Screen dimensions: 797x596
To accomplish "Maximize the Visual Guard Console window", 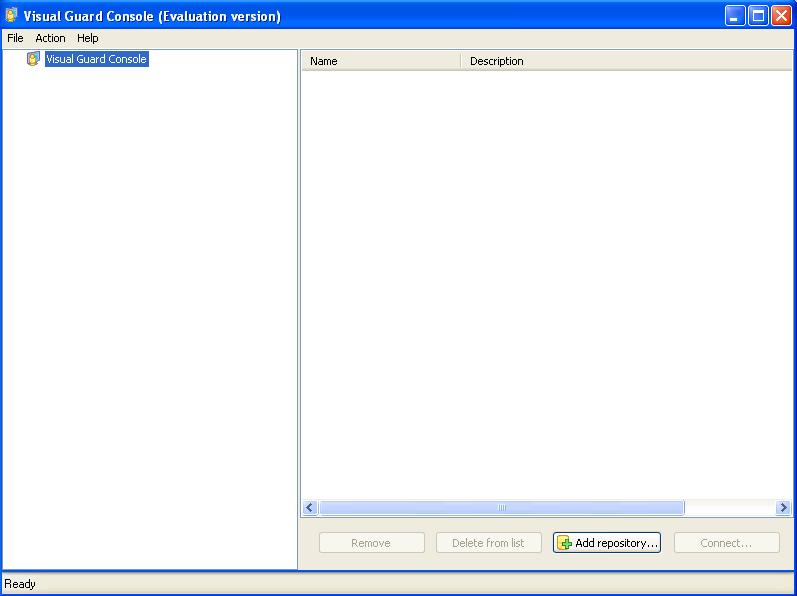I will [758, 16].
